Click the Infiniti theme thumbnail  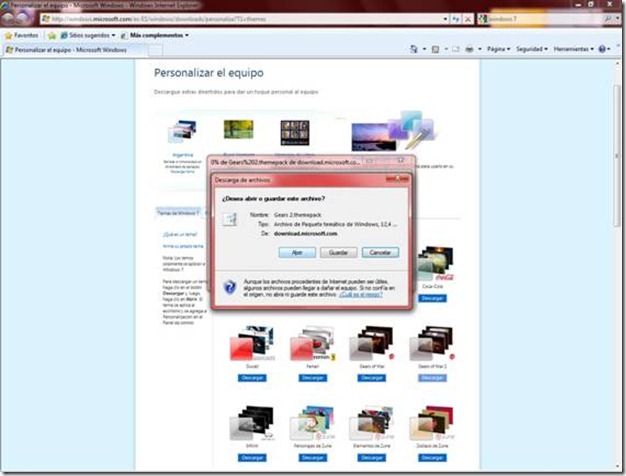[252, 423]
